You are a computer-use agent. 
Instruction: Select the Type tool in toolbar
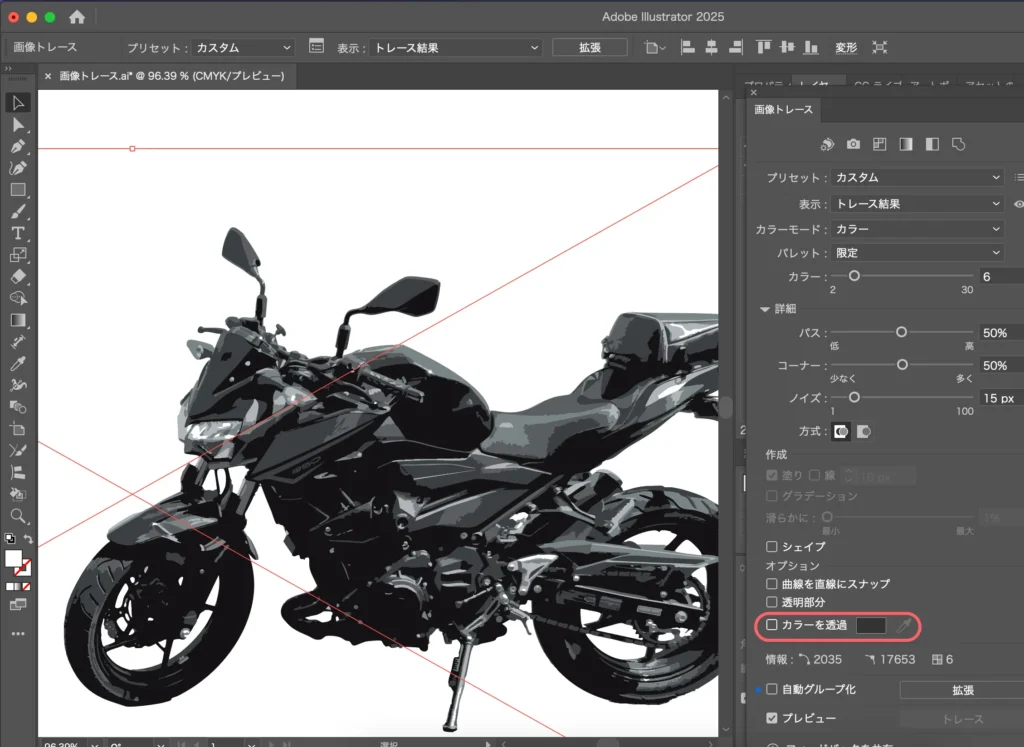[x=18, y=233]
